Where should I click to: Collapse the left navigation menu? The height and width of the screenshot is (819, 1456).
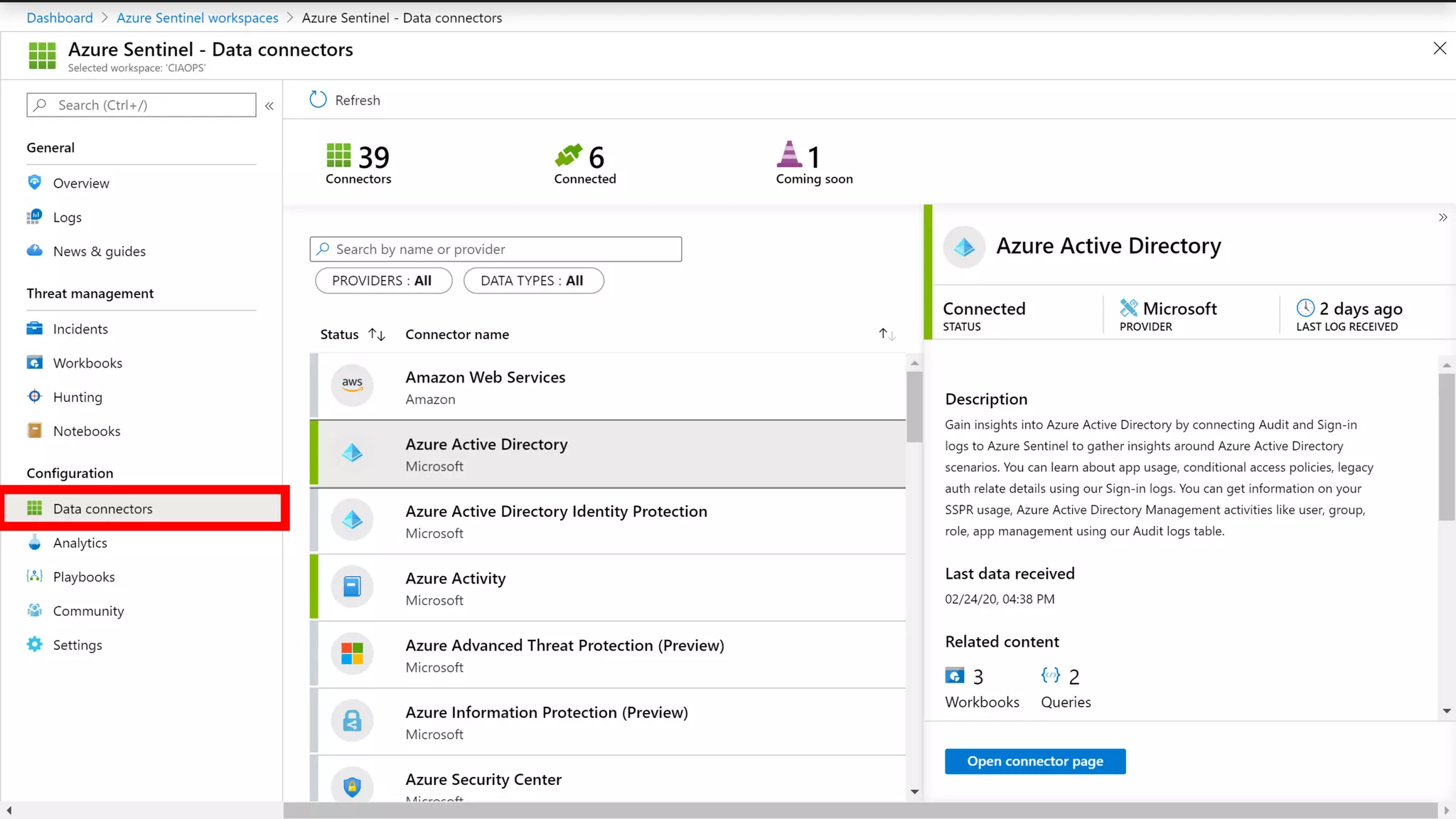269,106
